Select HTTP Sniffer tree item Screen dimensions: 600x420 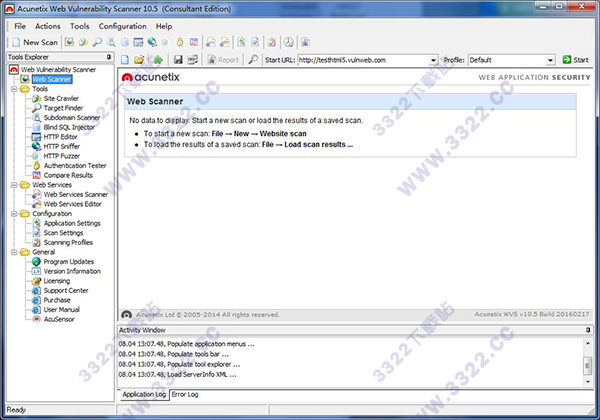(62, 146)
